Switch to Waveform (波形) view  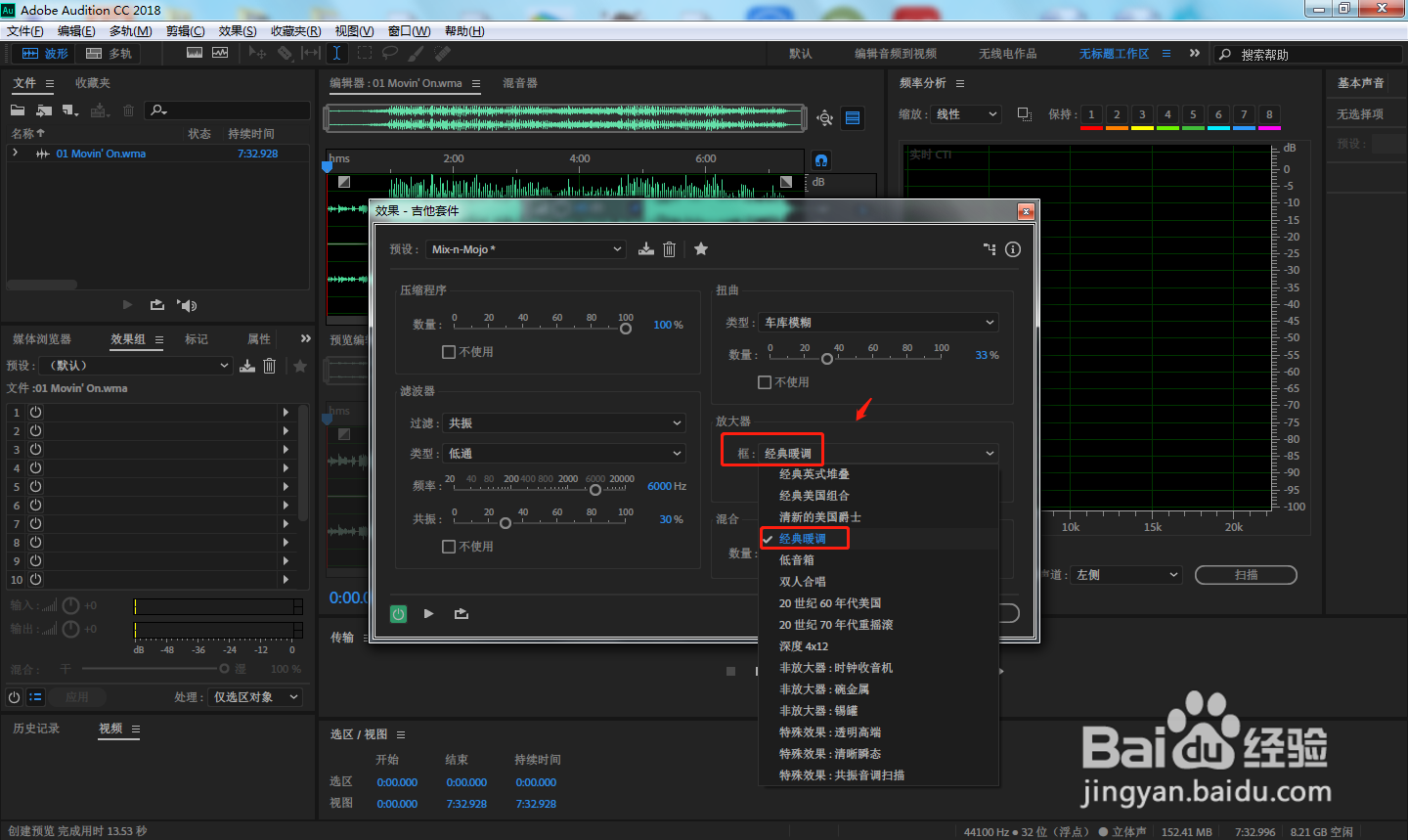click(45, 54)
